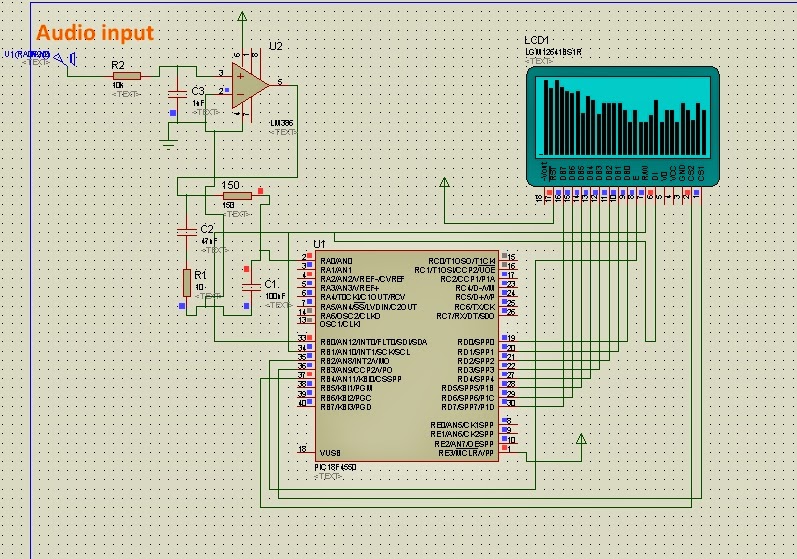Select the LM386 op-amp U2 symbol

248,85
